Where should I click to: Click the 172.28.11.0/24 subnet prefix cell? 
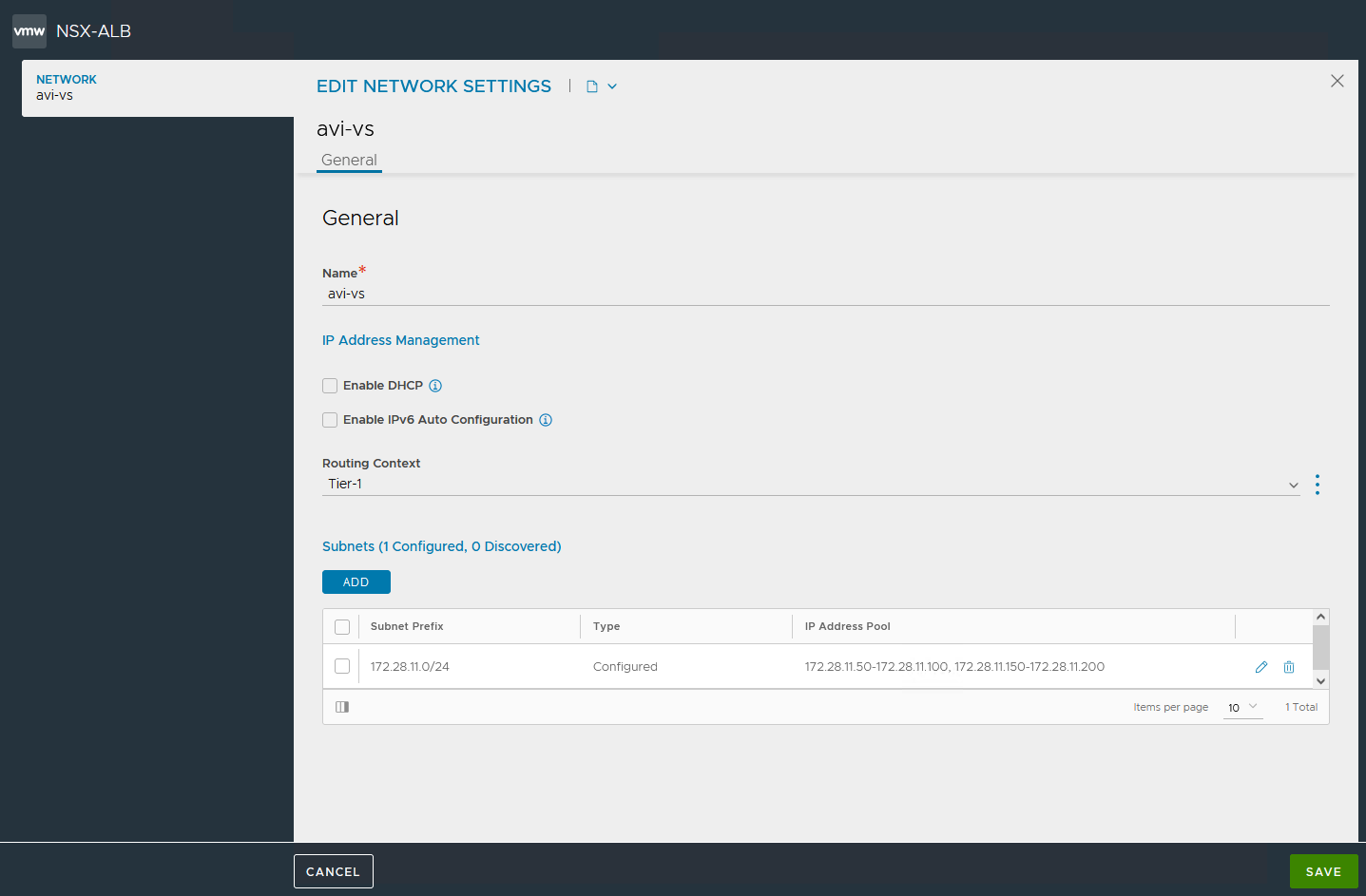410,667
